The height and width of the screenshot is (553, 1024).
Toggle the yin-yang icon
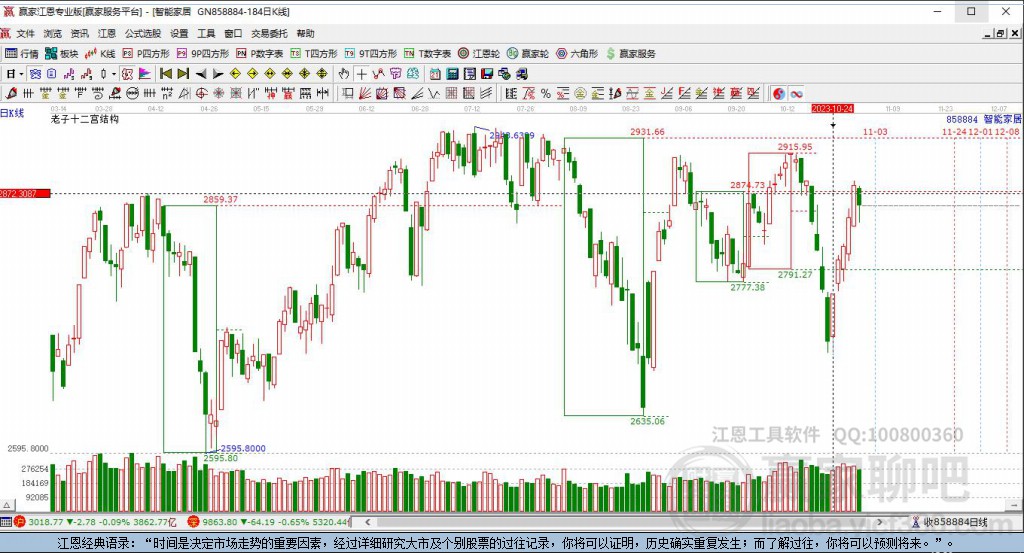coord(778,93)
